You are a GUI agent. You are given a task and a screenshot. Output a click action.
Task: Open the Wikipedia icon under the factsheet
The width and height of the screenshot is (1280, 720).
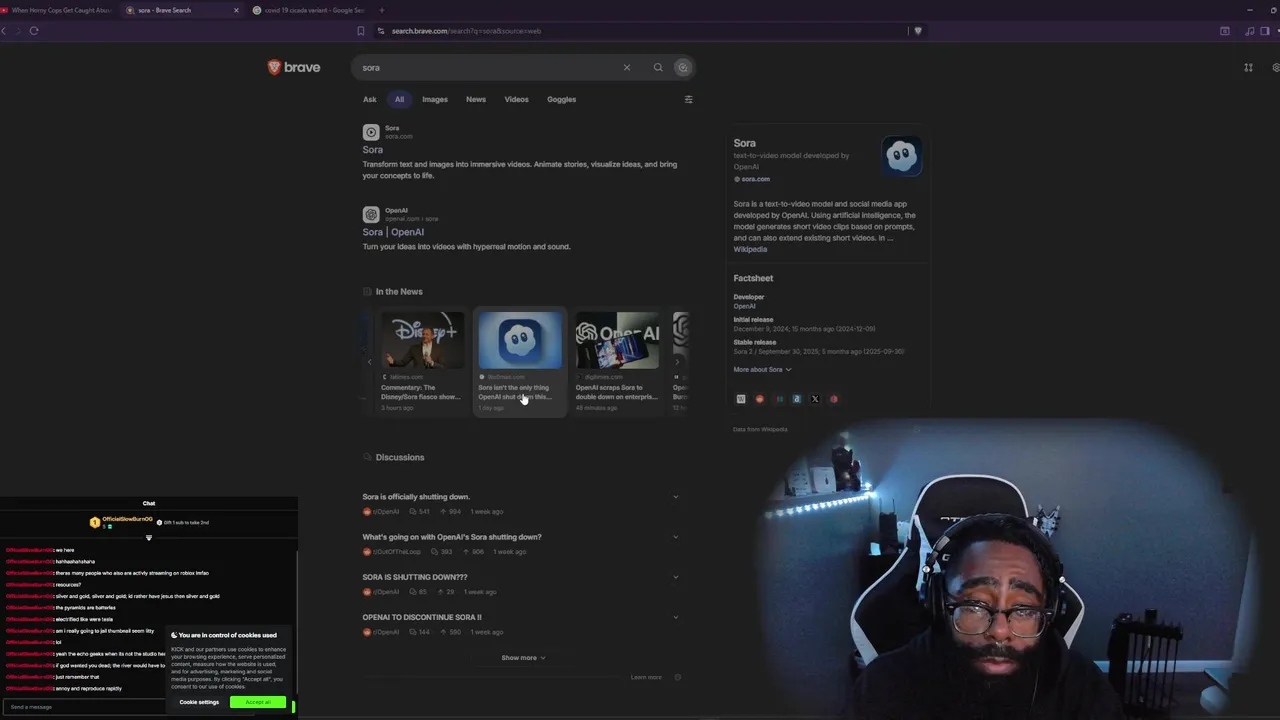click(741, 399)
